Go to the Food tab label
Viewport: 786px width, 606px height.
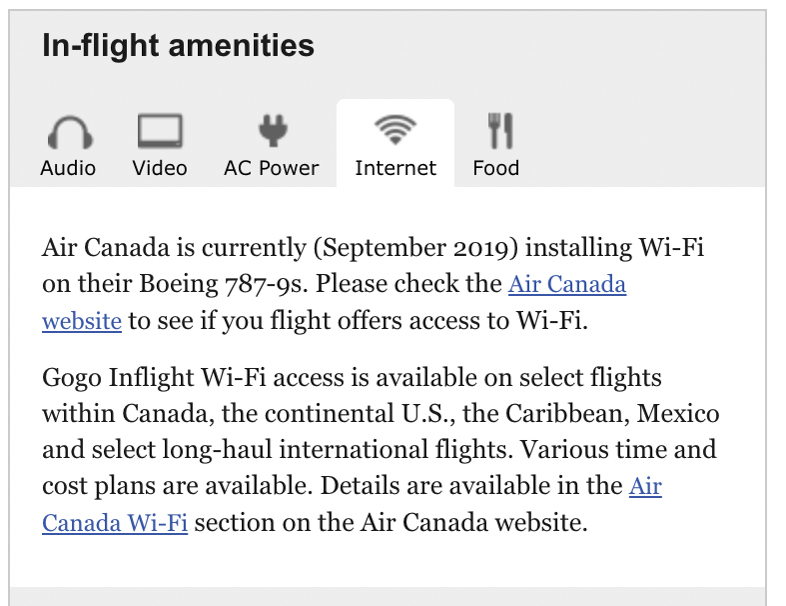[496, 168]
